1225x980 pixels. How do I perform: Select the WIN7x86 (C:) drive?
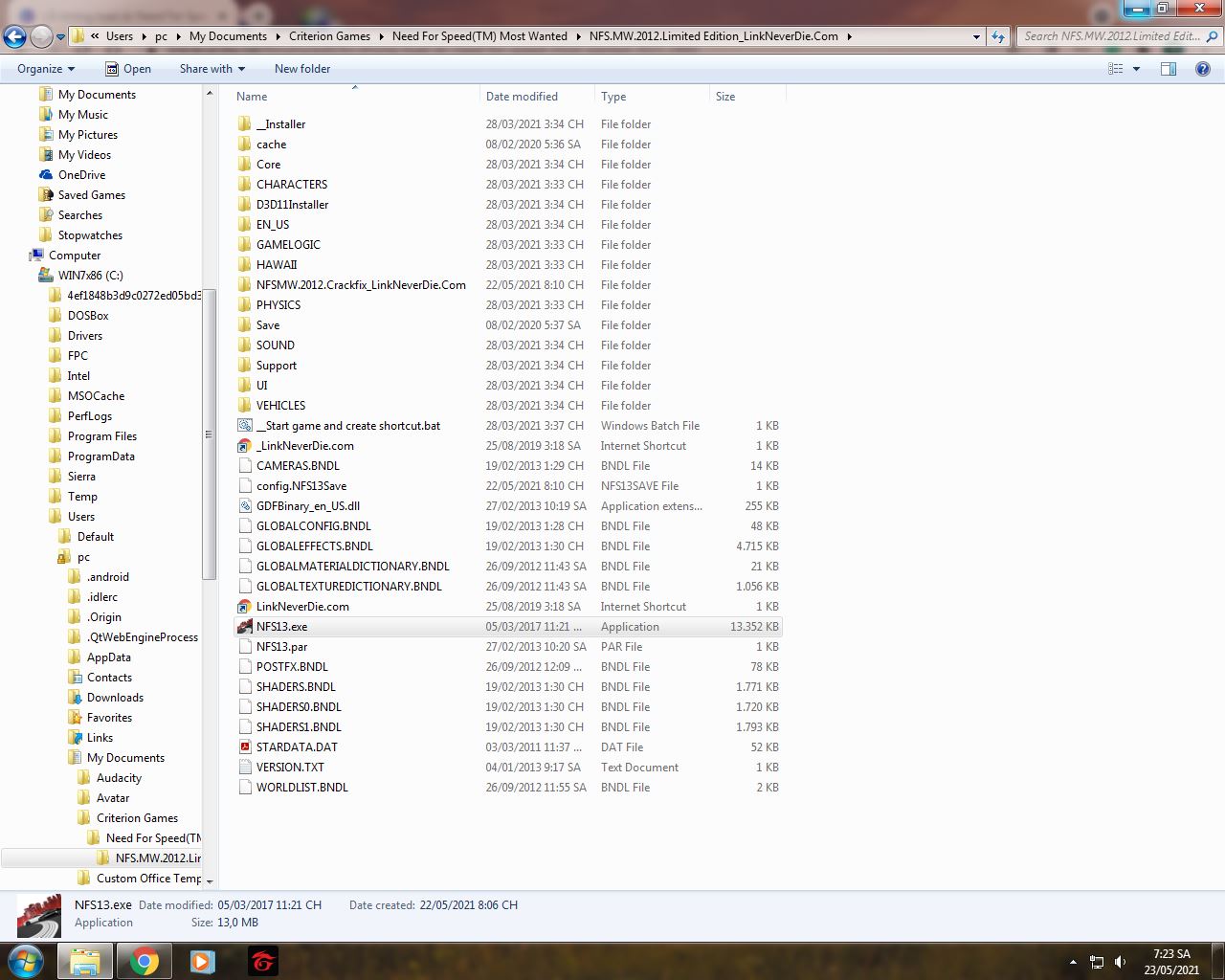tap(90, 276)
